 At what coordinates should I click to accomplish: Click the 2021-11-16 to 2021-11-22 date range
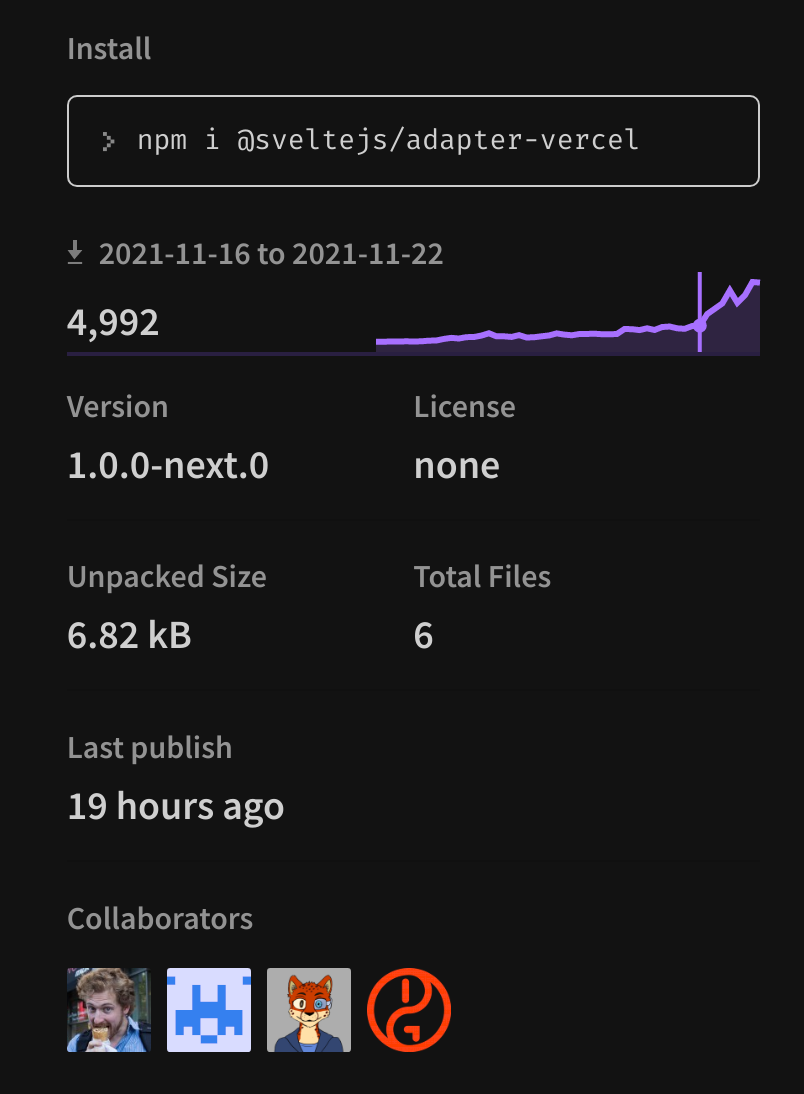[271, 254]
